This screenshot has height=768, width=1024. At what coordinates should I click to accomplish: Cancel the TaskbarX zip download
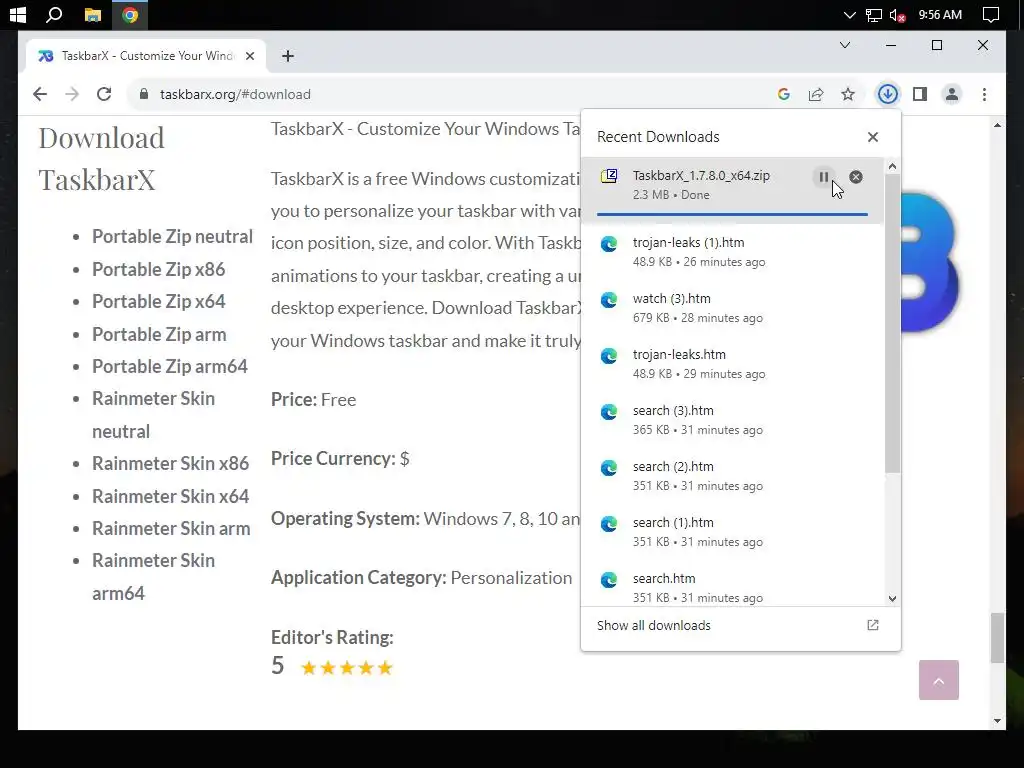pyautogui.click(x=856, y=177)
